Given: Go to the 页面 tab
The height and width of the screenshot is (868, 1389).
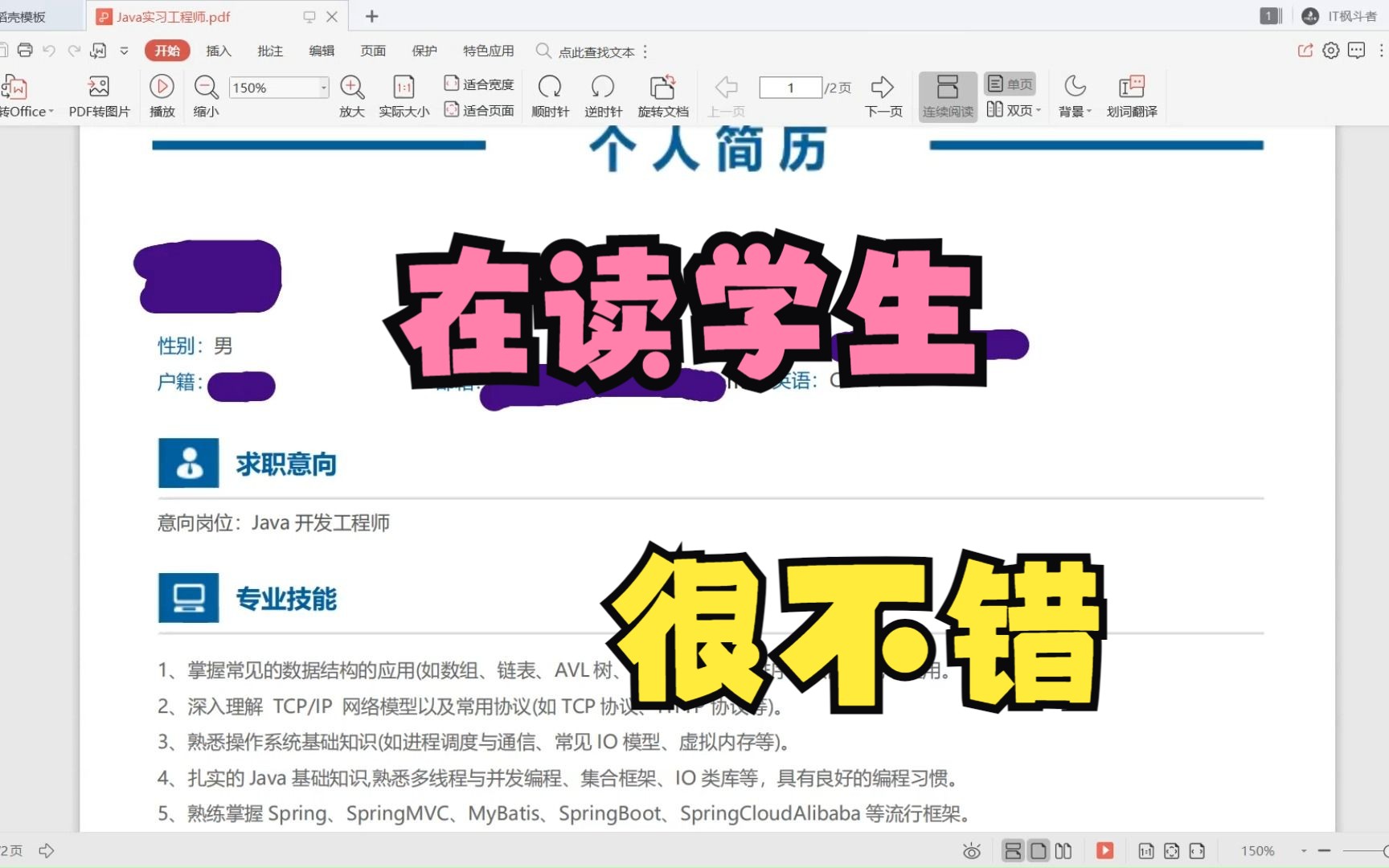Looking at the screenshot, I should [x=373, y=51].
